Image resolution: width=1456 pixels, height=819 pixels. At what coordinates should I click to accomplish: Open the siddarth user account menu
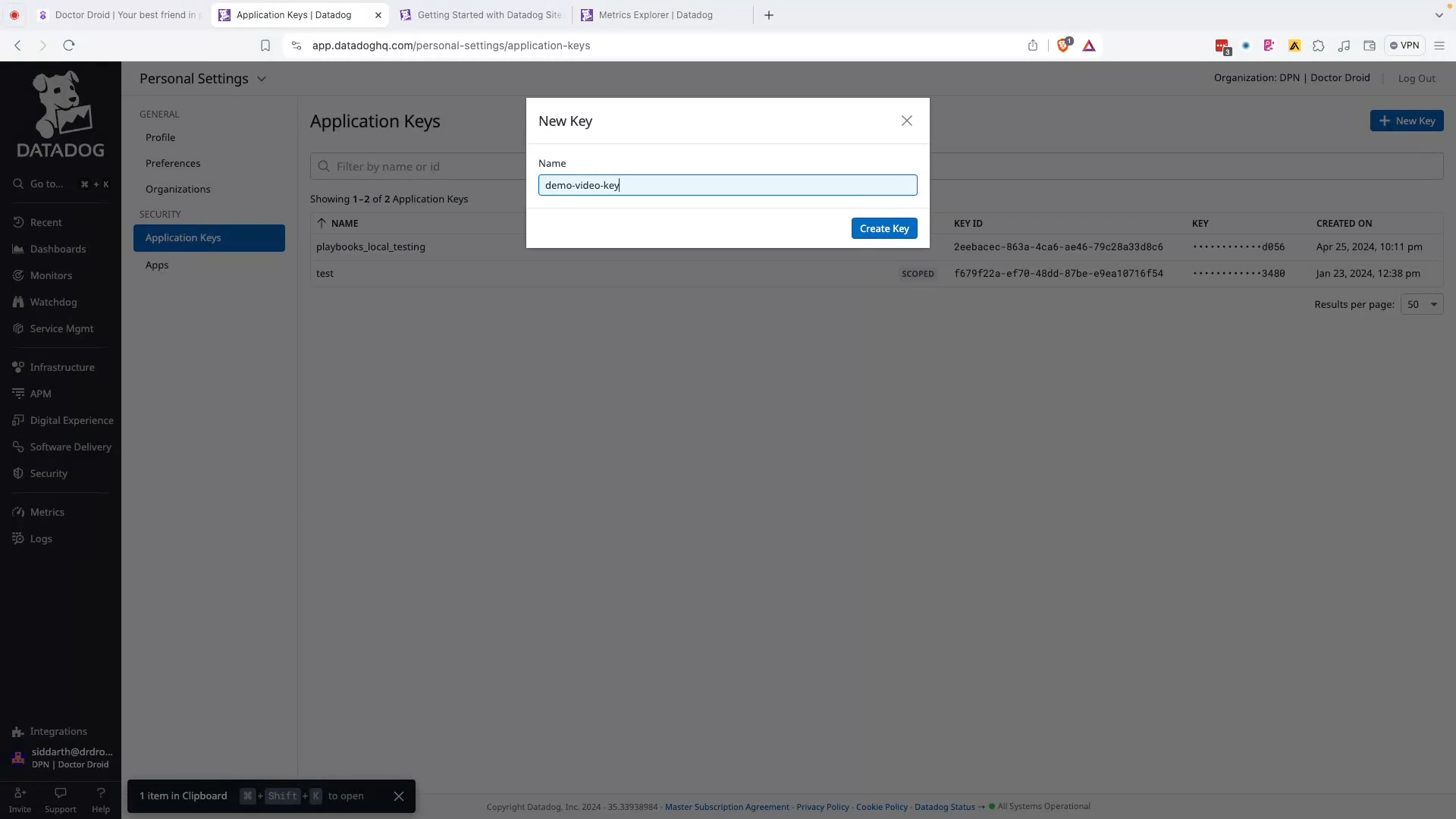[62, 758]
